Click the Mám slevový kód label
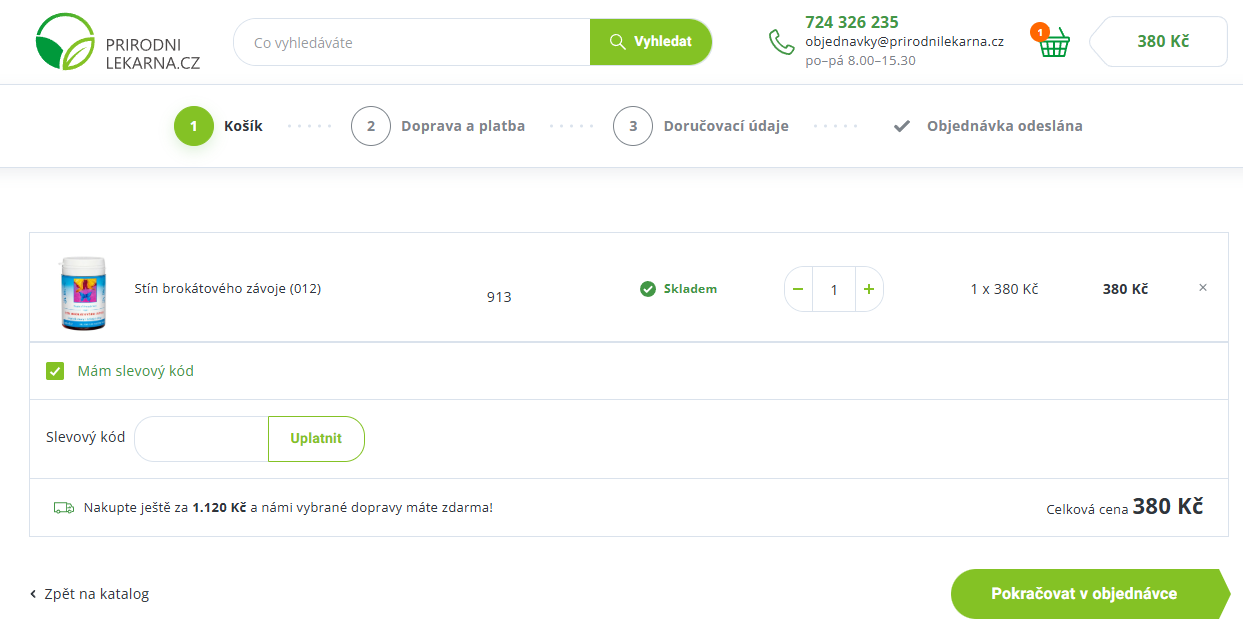 [x=136, y=371]
